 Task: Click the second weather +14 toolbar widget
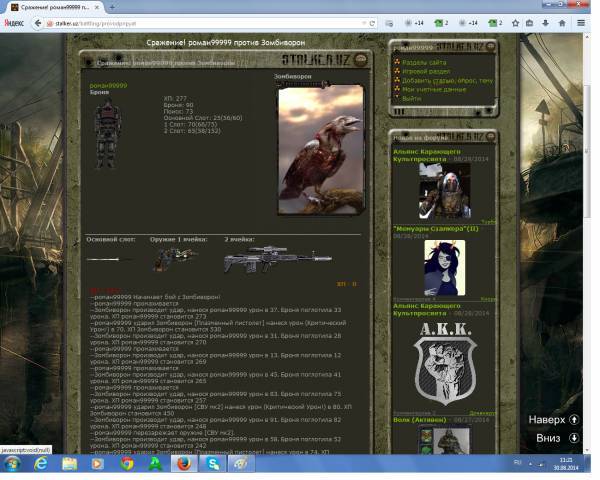point(468,23)
